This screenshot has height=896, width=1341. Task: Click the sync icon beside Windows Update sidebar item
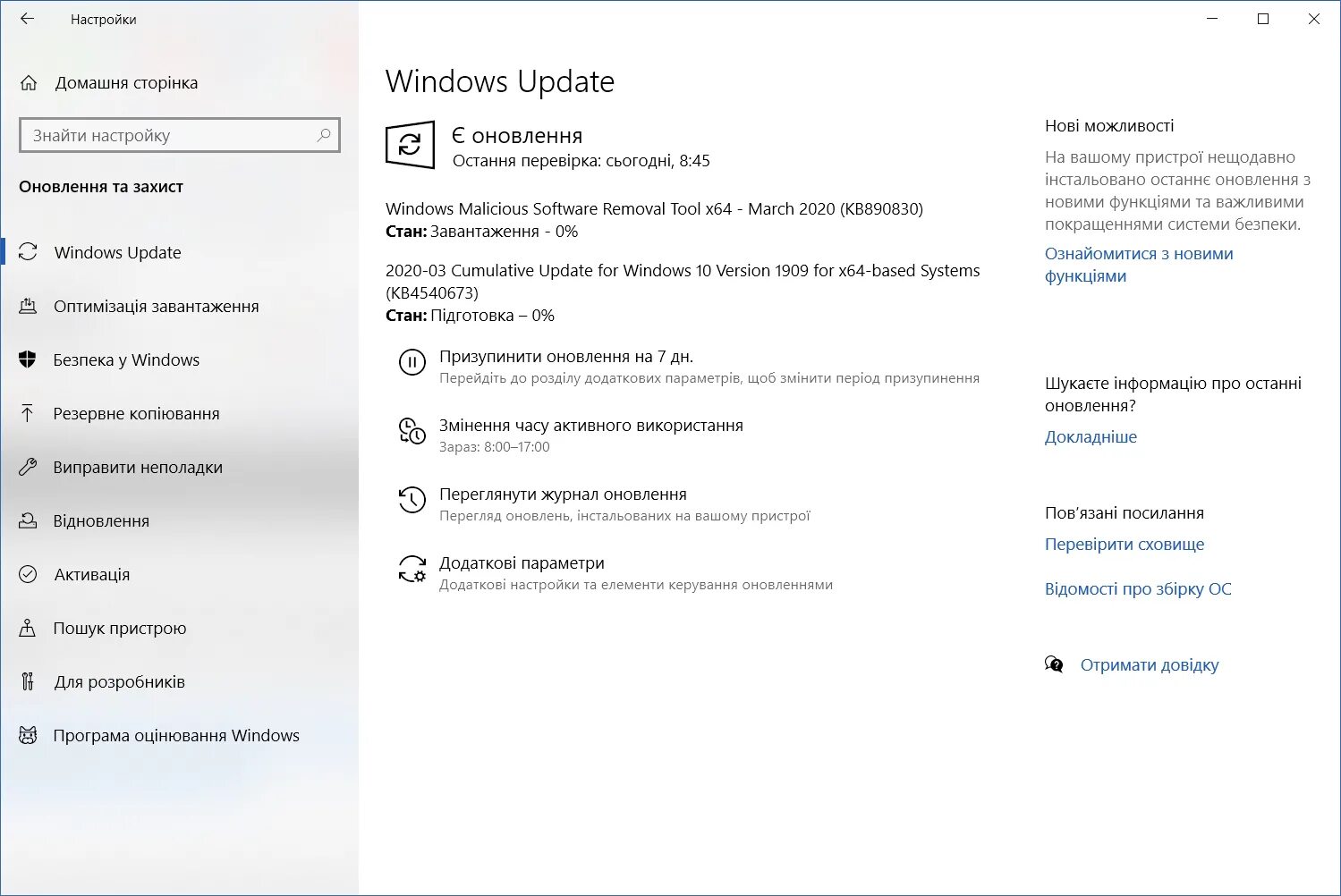(x=28, y=252)
